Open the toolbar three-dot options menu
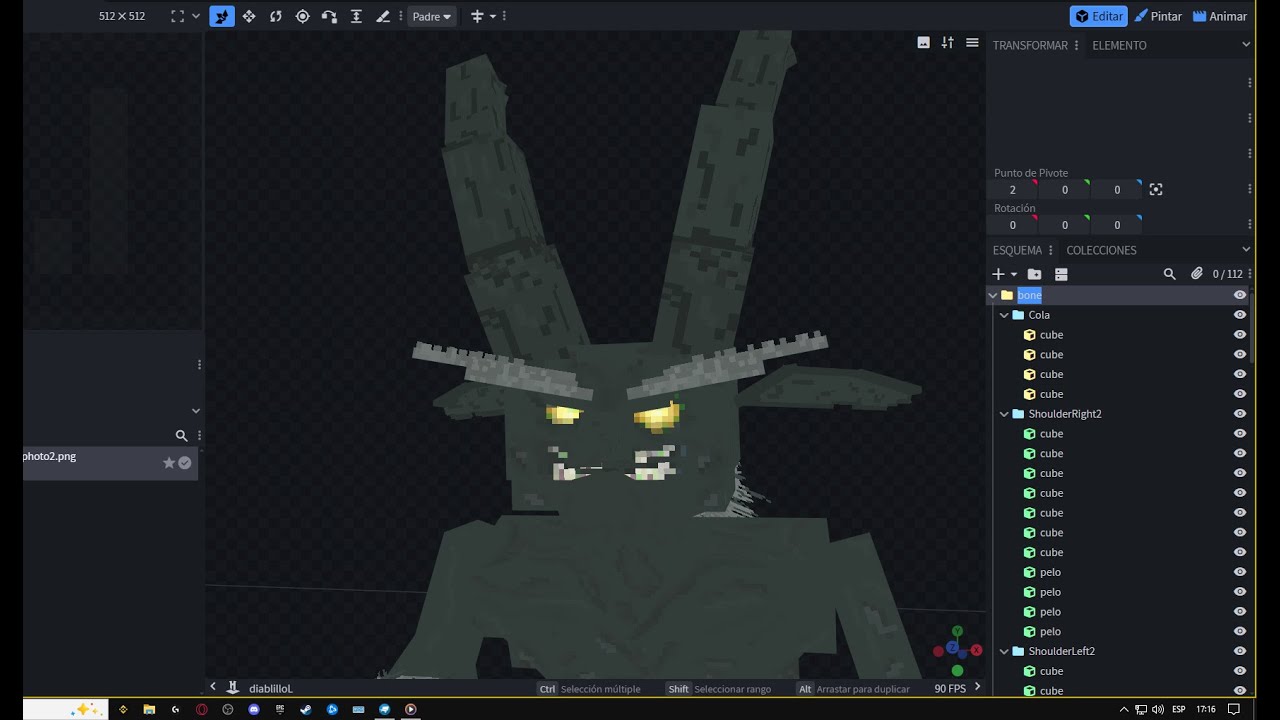 [x=504, y=16]
